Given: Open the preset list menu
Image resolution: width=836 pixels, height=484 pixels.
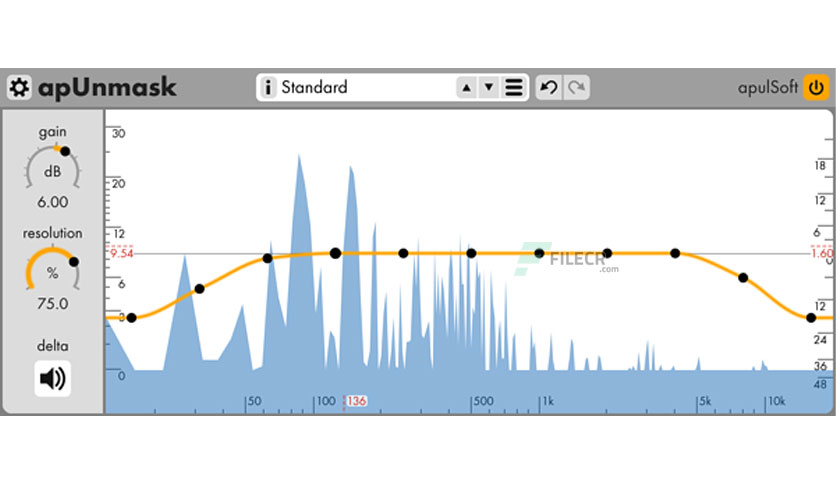Looking at the screenshot, I should [514, 87].
